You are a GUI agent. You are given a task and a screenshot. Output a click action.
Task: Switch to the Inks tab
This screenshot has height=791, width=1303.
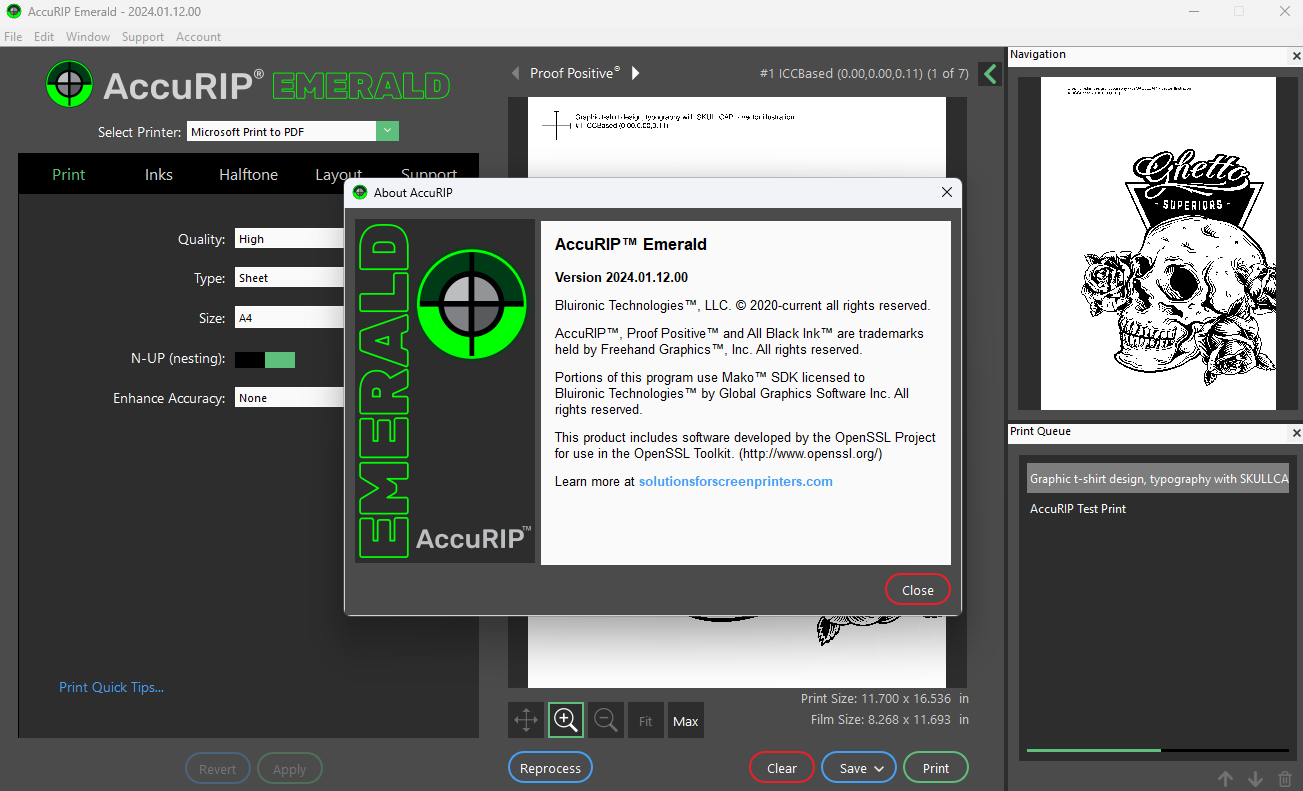(159, 175)
